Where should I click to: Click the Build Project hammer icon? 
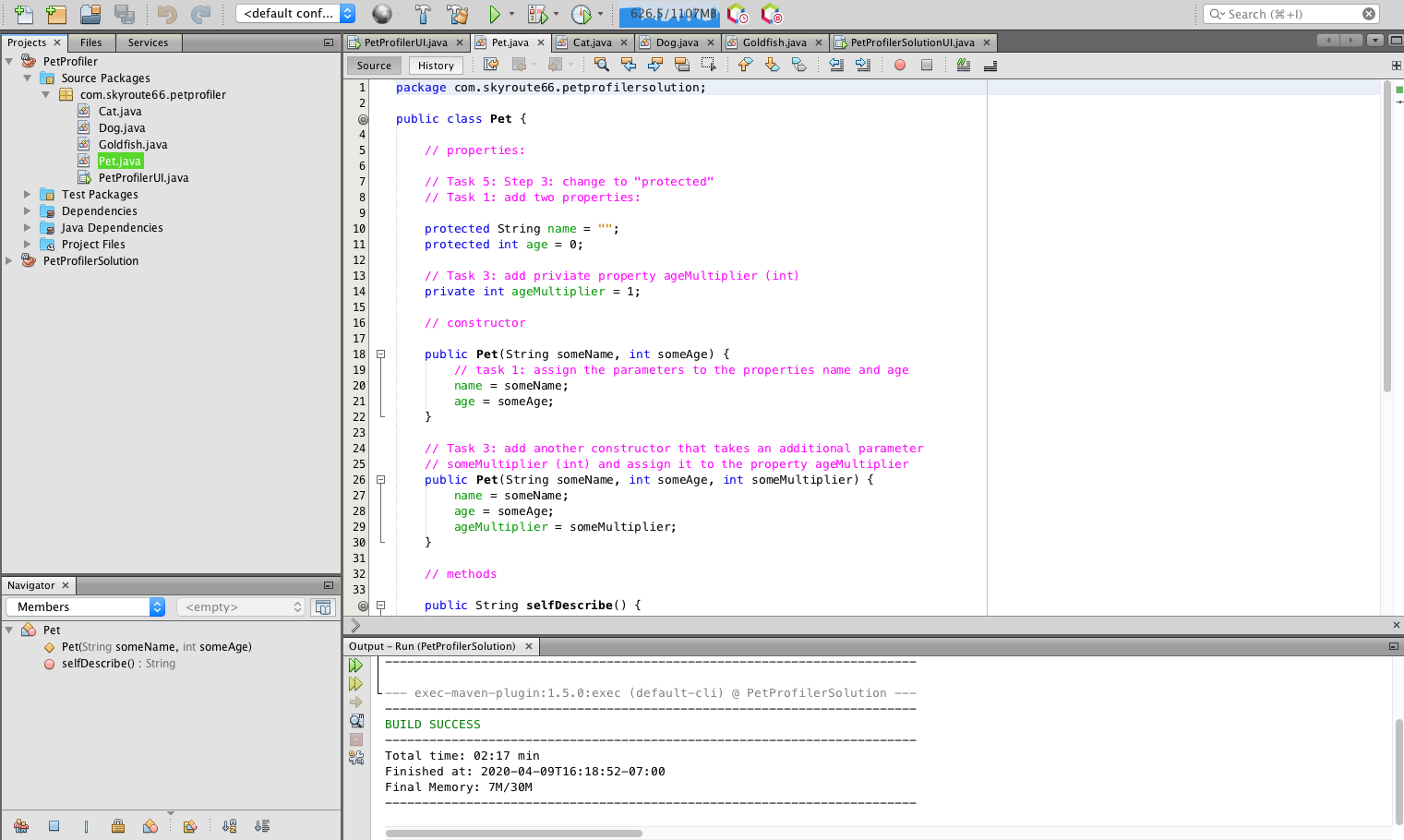tap(423, 14)
